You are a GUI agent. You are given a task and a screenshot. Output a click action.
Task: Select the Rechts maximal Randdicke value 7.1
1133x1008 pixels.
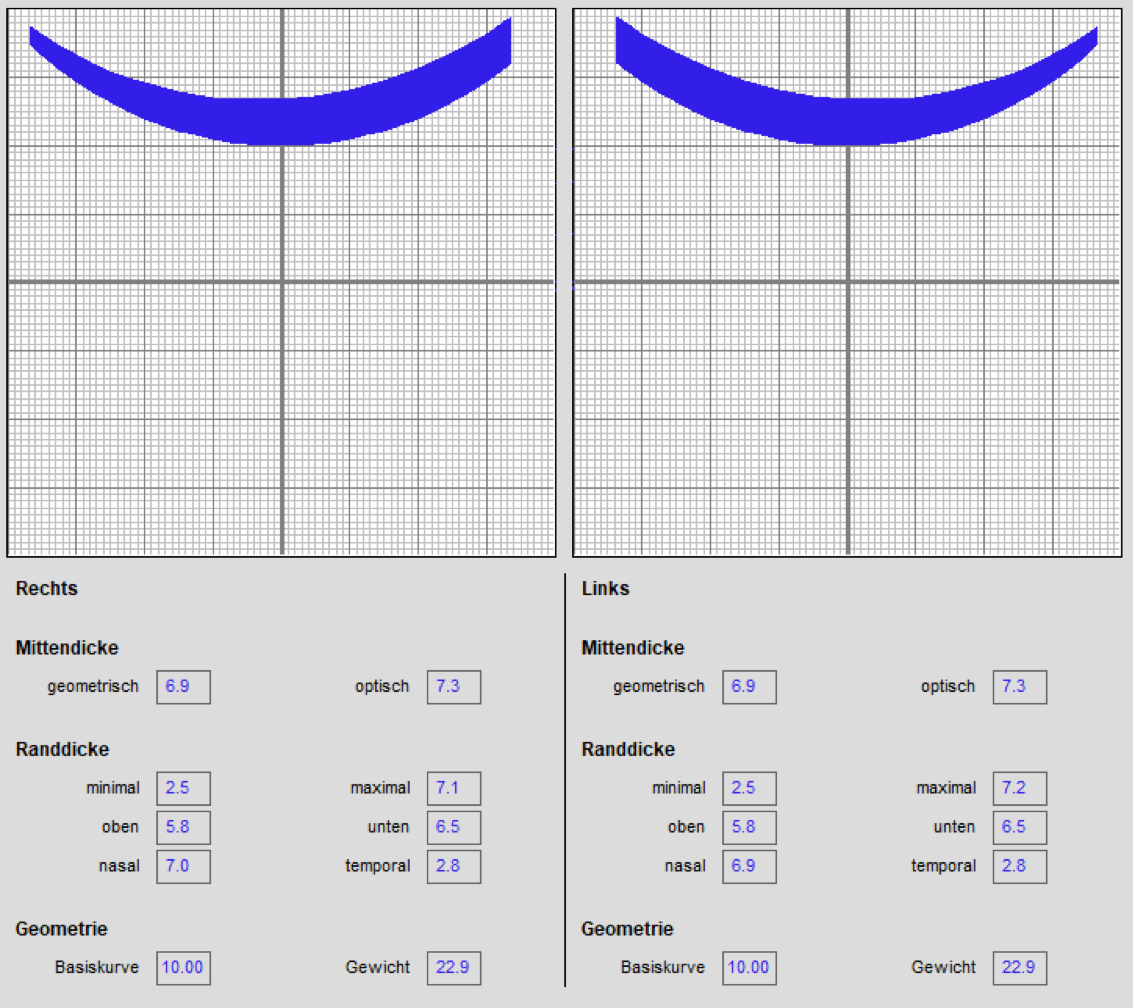(x=453, y=789)
